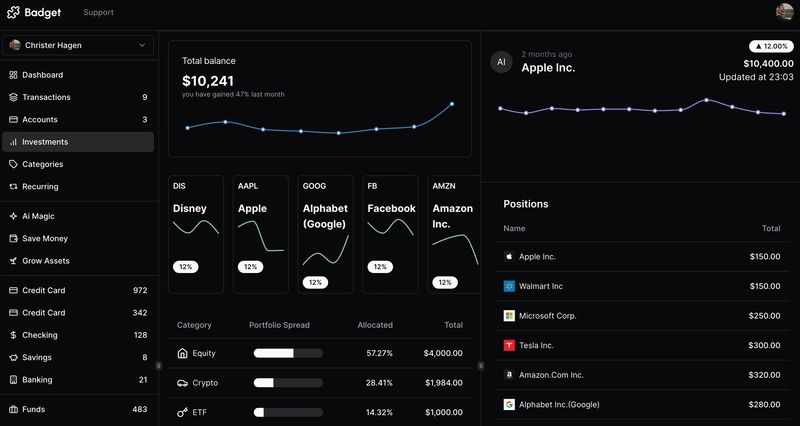The height and width of the screenshot is (426, 800).
Task: Click the AI avatar beside Apple Inc.
Action: click(x=502, y=62)
